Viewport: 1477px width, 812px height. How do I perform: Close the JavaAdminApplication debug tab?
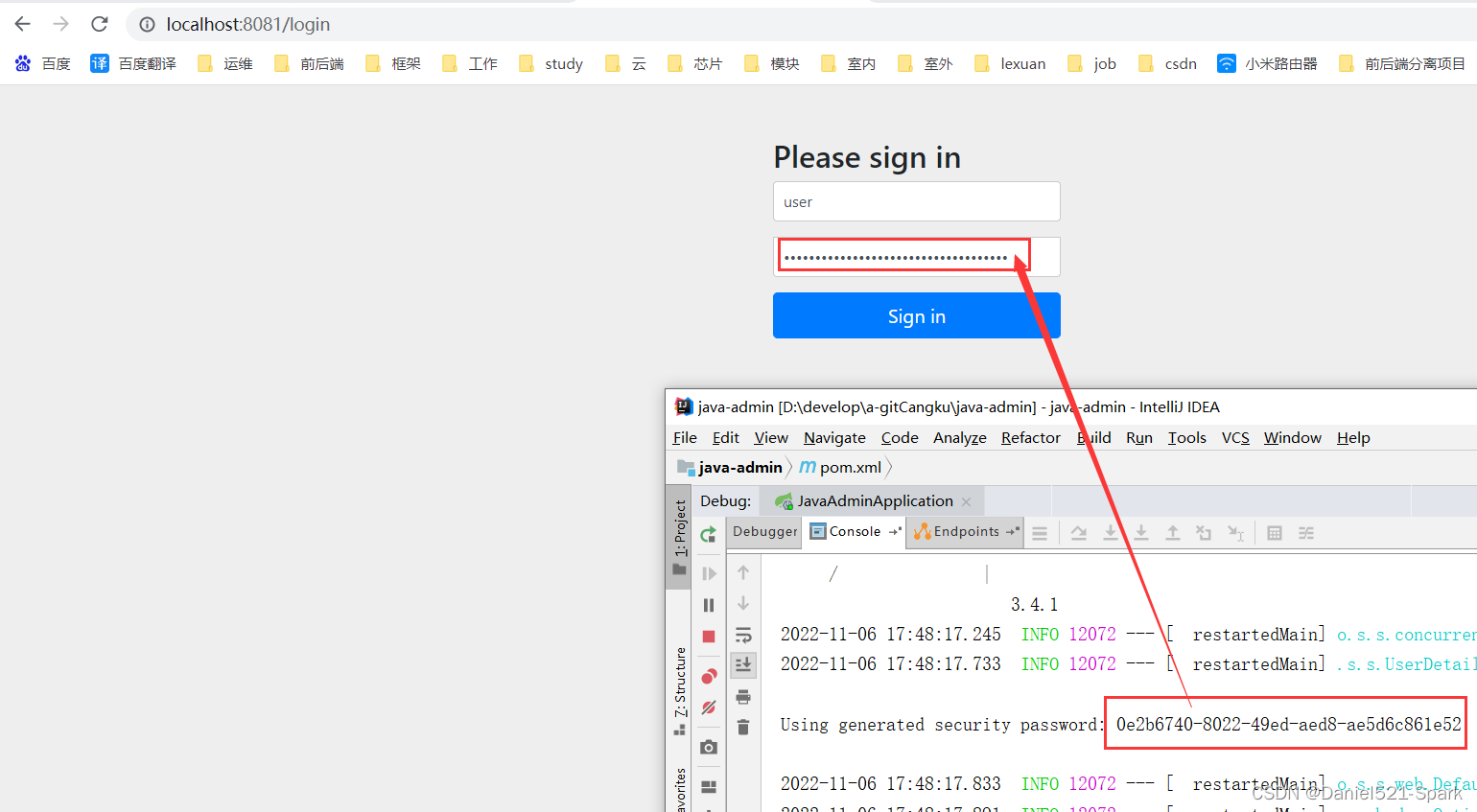click(x=966, y=501)
